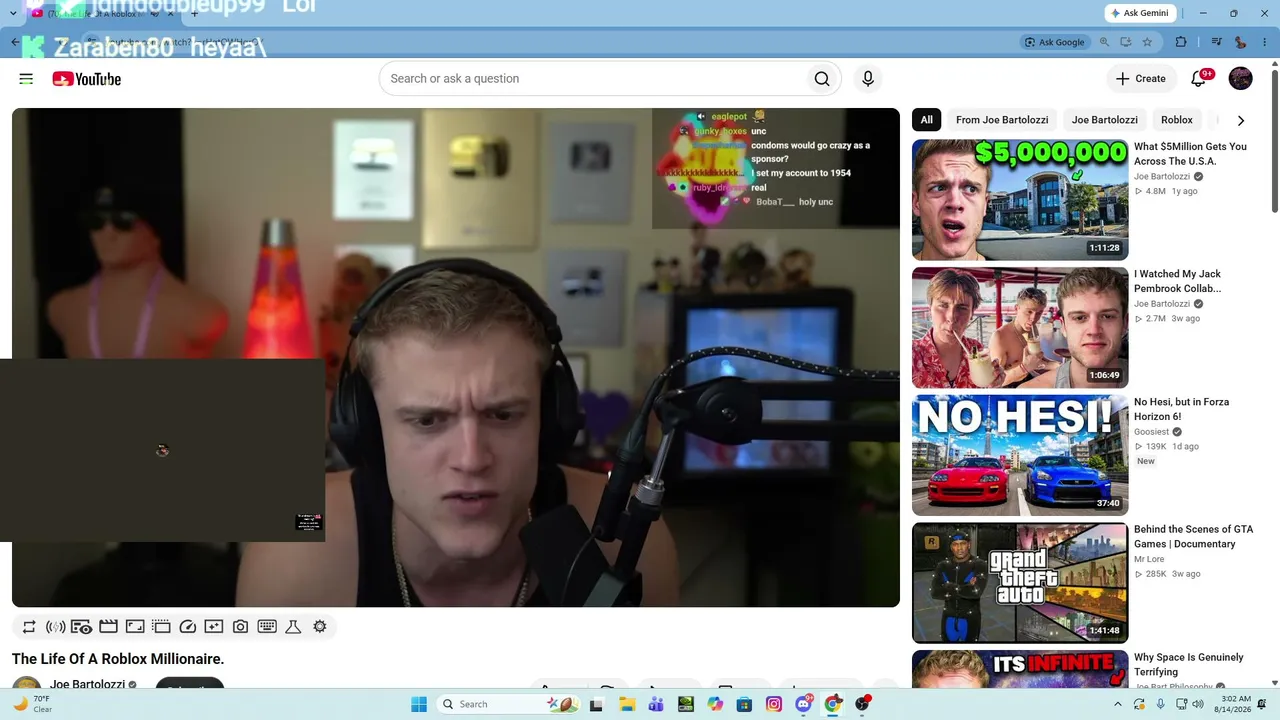Screen dimensions: 1280x720
Task: Click the main video player area
Action: pyautogui.click(x=456, y=357)
